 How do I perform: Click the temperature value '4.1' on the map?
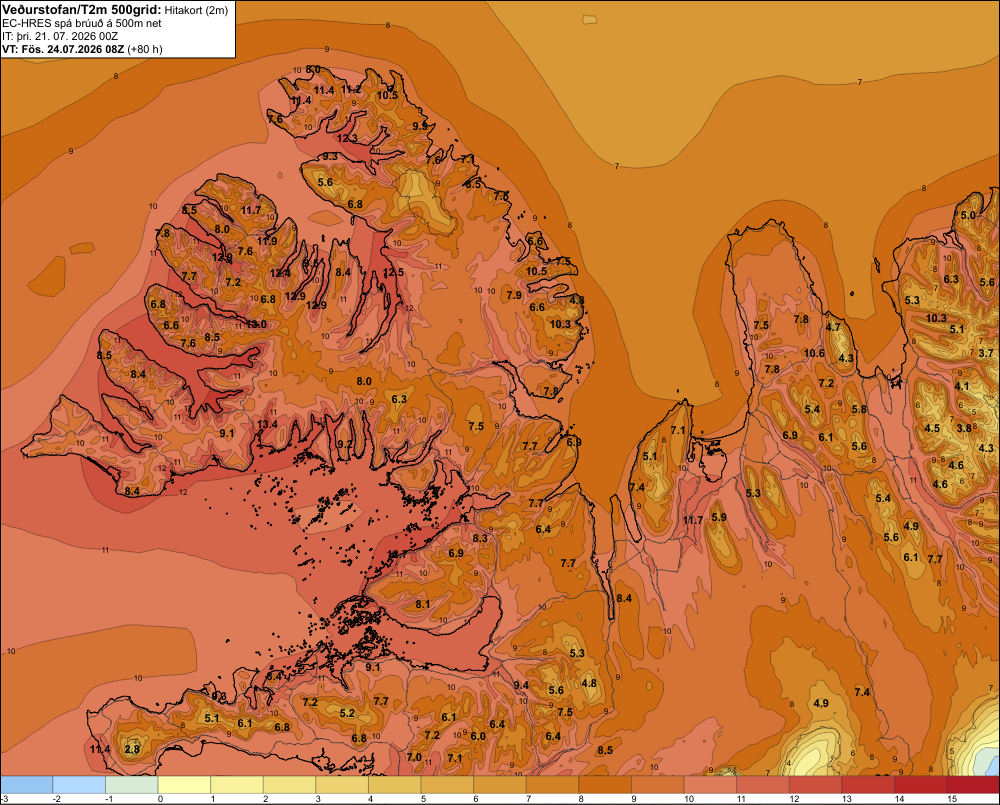click(962, 386)
